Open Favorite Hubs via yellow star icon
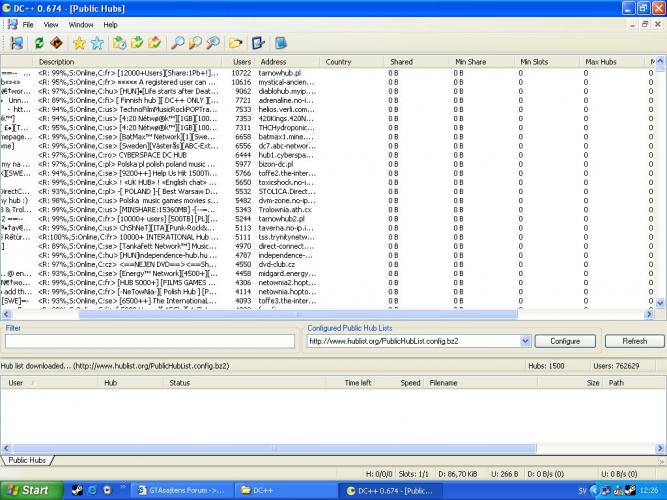 coord(79,43)
